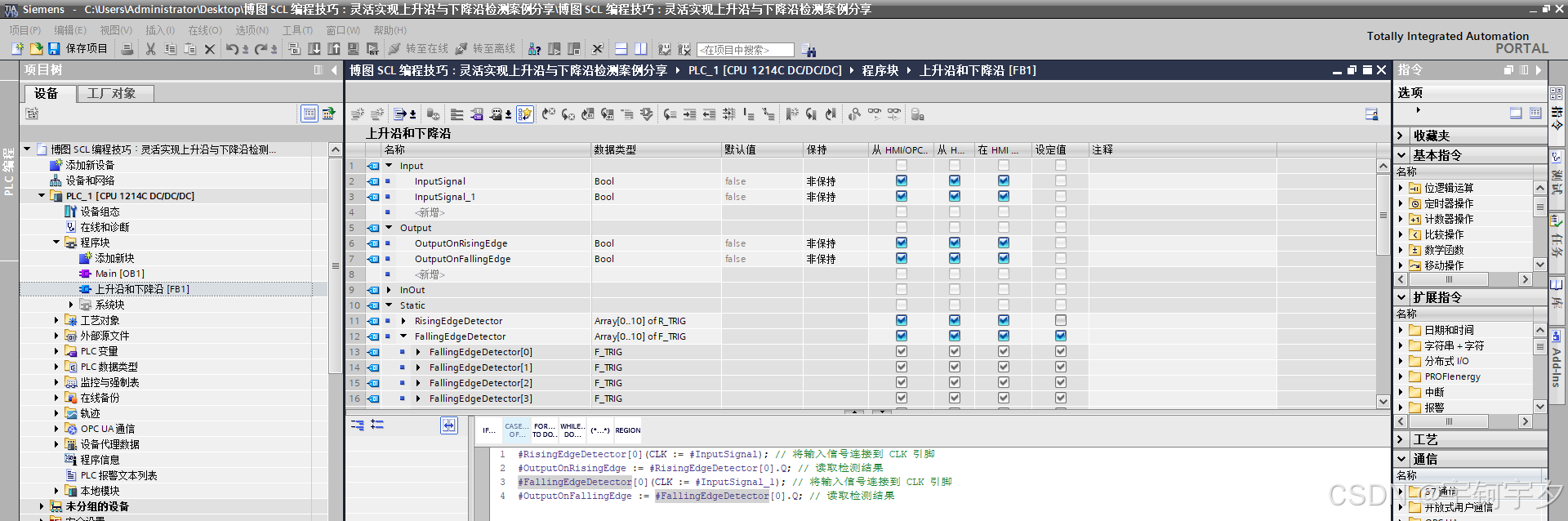Viewport: 1568px width, 521px height.
Task: Toggle 设定值 checkbox for OutputOnFallingEdge
Action: (1061, 258)
